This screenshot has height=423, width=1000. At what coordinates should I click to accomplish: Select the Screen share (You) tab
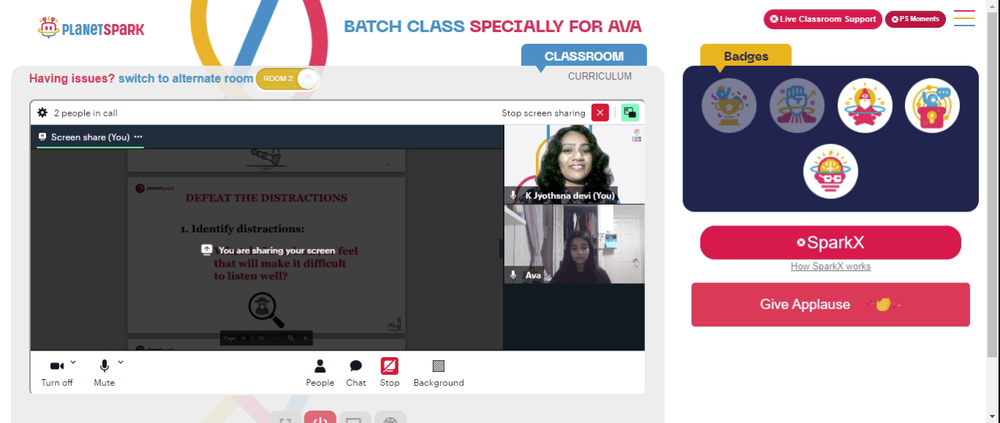pos(90,137)
